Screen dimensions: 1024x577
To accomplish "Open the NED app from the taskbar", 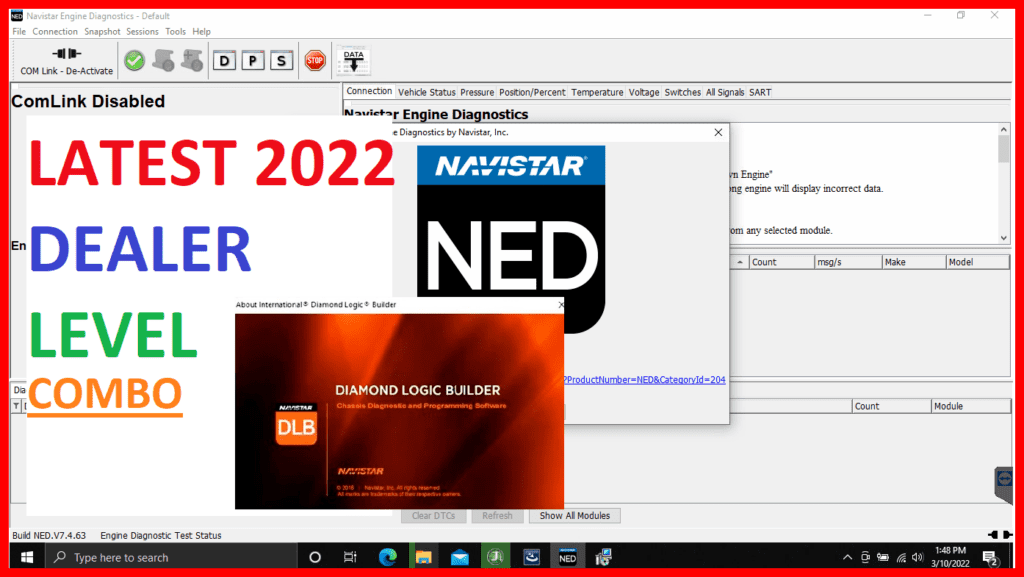I will (567, 556).
